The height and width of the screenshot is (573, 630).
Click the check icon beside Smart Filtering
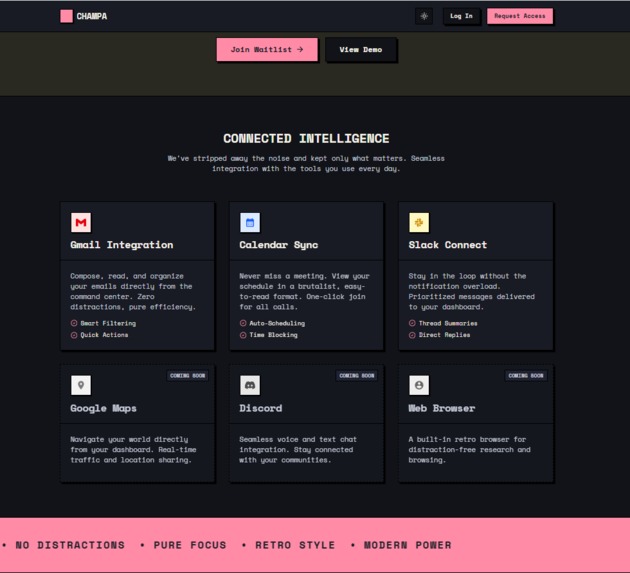click(74, 323)
